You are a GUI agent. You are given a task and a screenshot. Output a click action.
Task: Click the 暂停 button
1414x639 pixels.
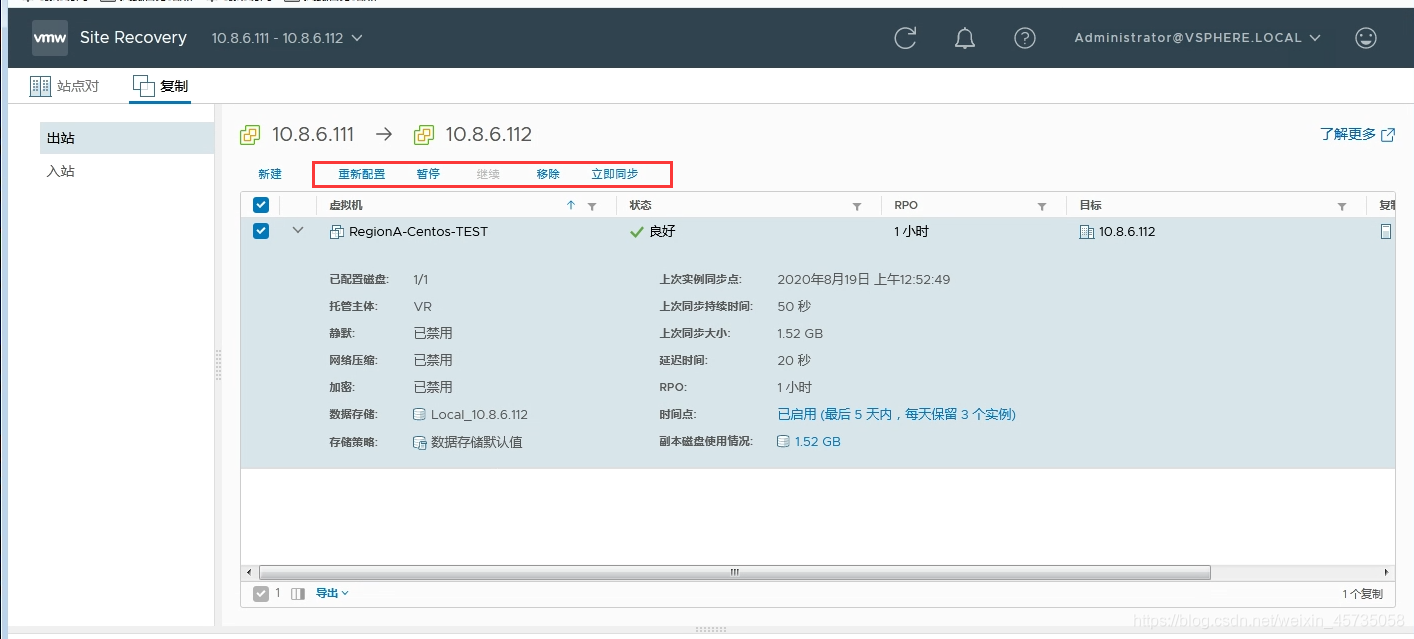(x=428, y=174)
